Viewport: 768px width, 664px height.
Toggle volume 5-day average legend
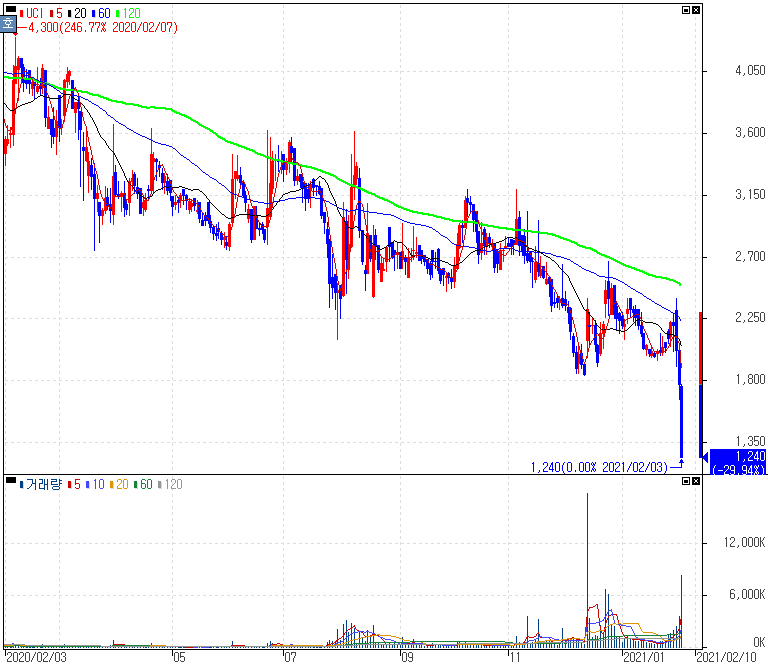tap(74, 484)
